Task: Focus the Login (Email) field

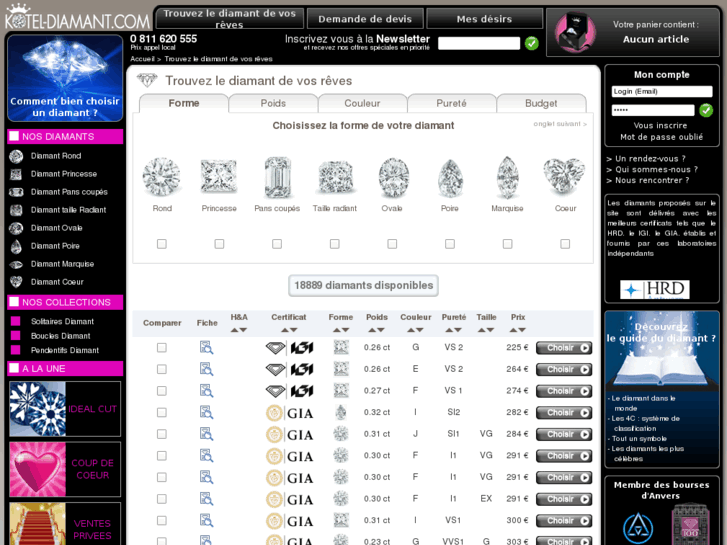Action: [662, 91]
